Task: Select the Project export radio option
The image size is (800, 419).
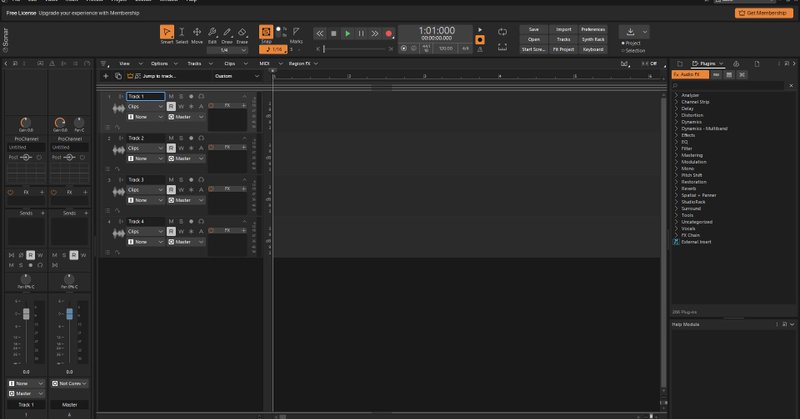Action: pos(631,43)
